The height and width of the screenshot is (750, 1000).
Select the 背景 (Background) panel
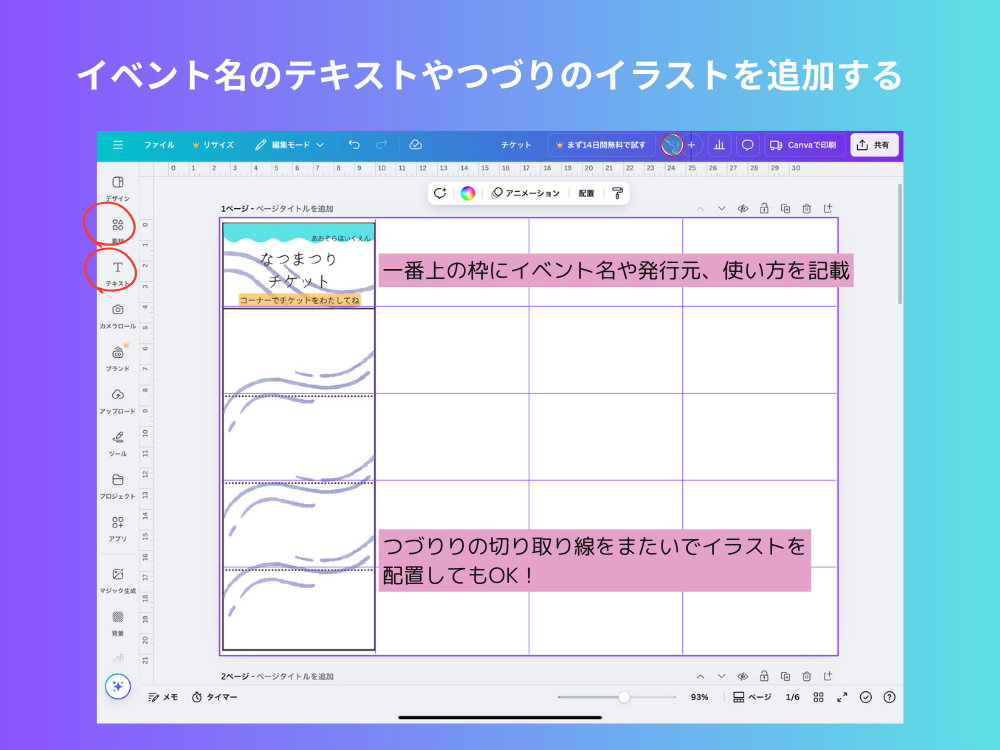coord(118,625)
